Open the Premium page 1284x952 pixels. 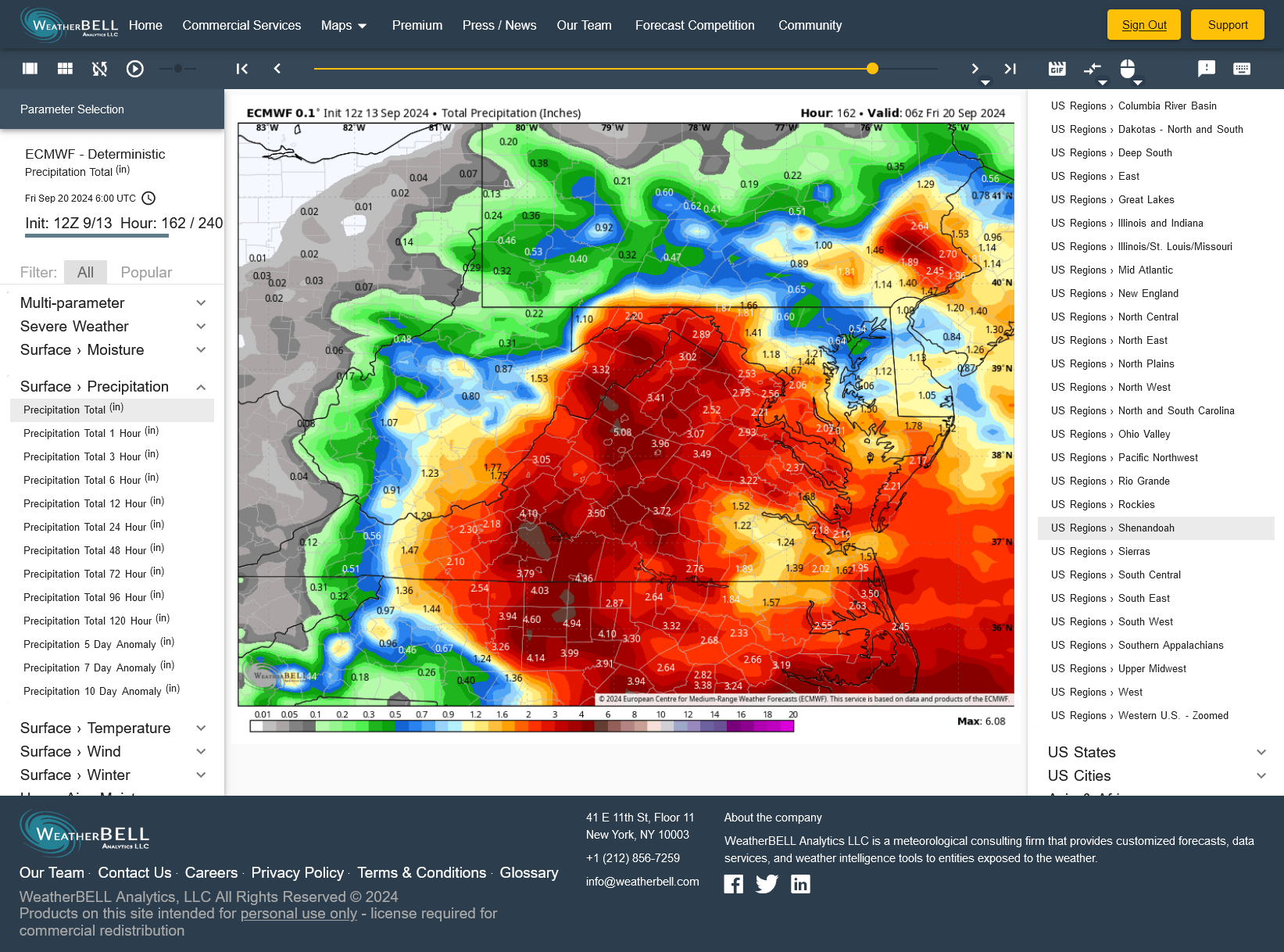tap(417, 25)
